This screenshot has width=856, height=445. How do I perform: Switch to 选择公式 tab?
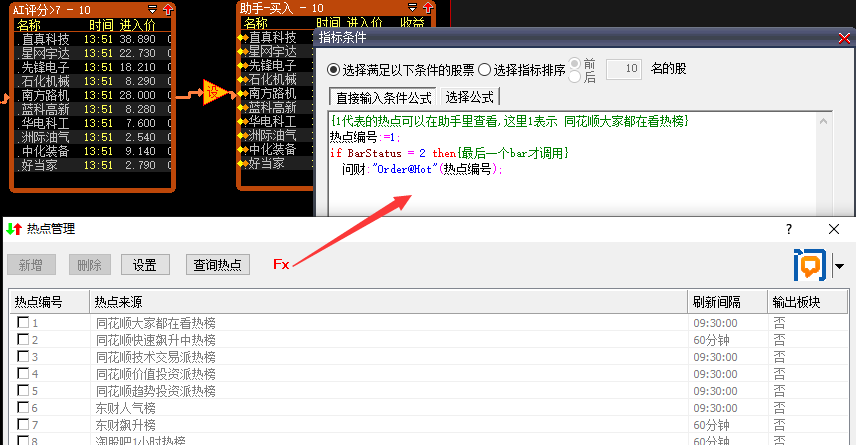point(470,97)
